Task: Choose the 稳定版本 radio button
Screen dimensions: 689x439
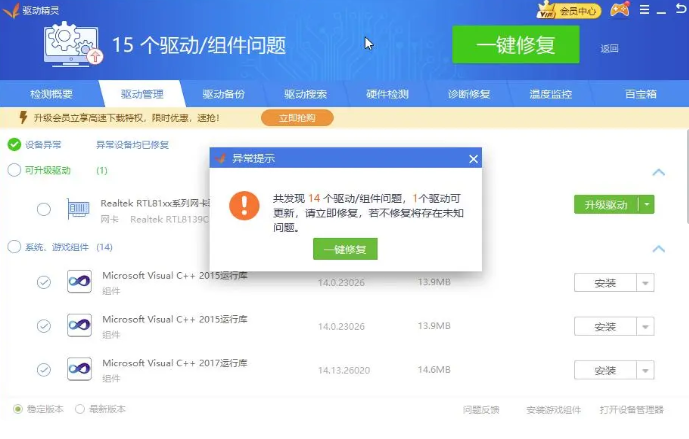Action: pyautogui.click(x=18, y=409)
